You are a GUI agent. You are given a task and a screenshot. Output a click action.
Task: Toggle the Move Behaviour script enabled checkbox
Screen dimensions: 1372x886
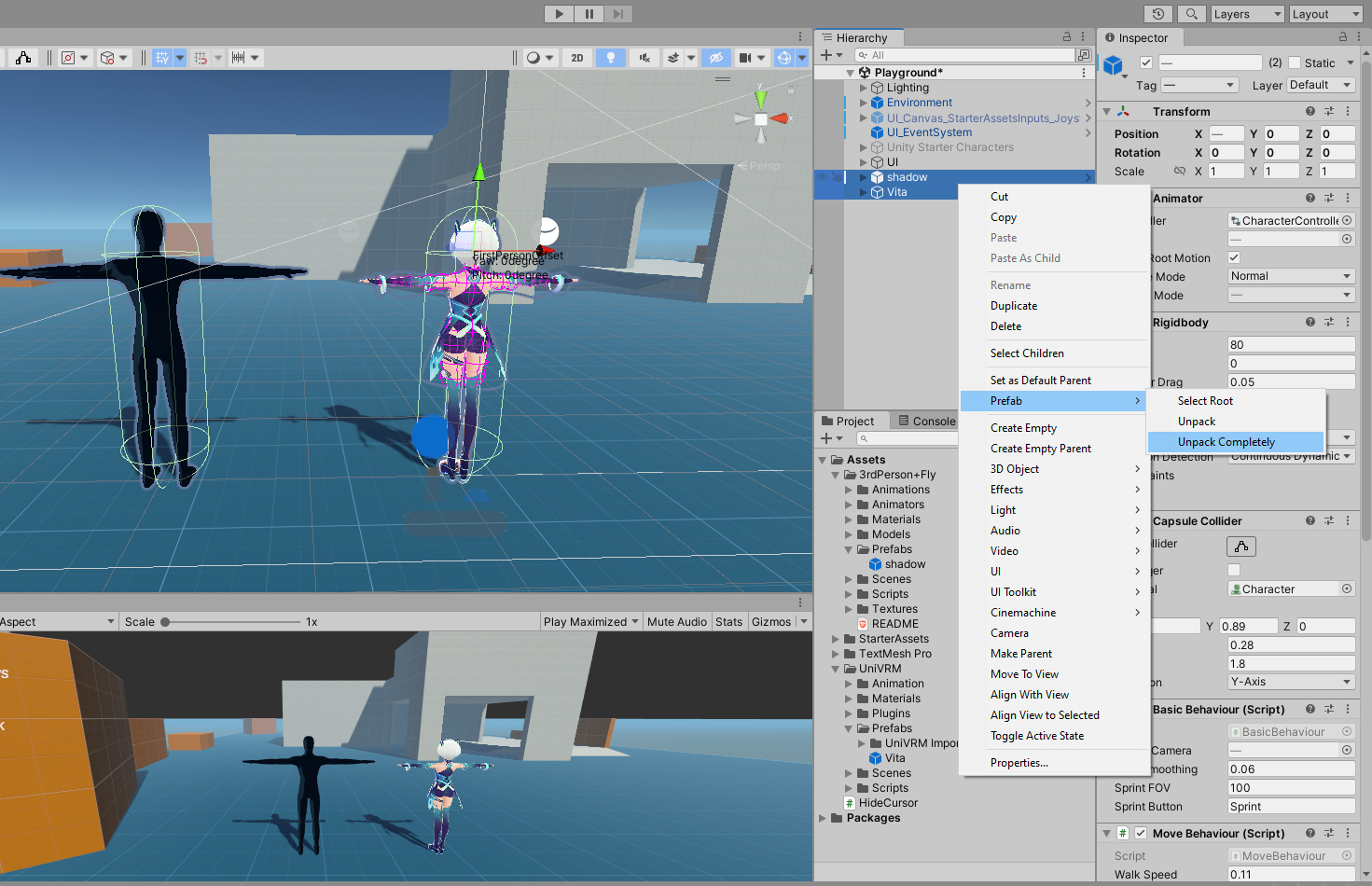1141,834
